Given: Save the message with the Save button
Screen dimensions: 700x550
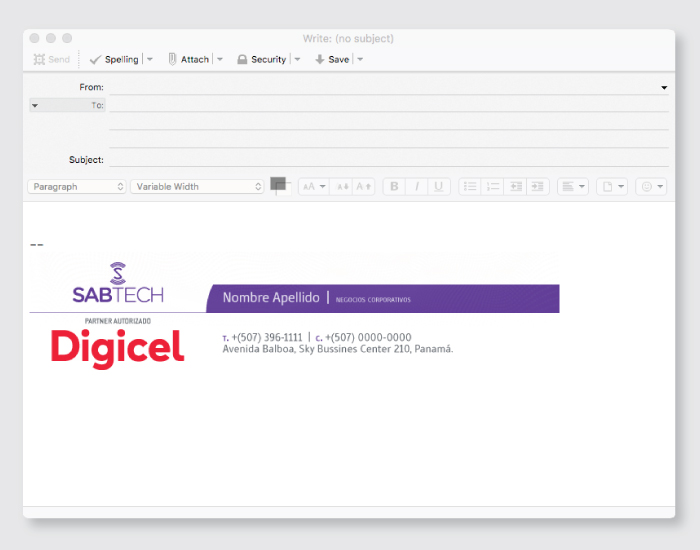Looking at the screenshot, I should pos(332,60).
